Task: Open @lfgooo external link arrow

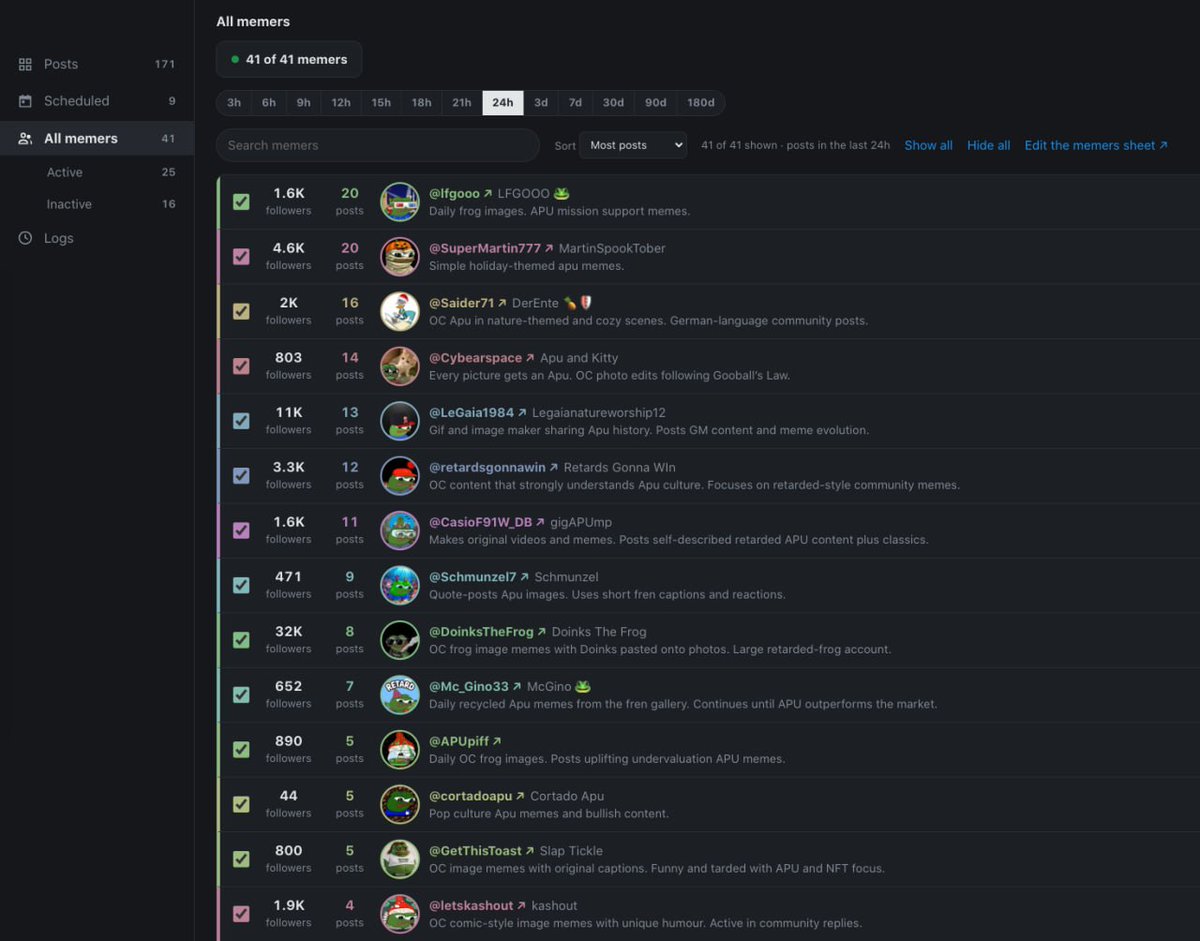Action: click(x=488, y=193)
